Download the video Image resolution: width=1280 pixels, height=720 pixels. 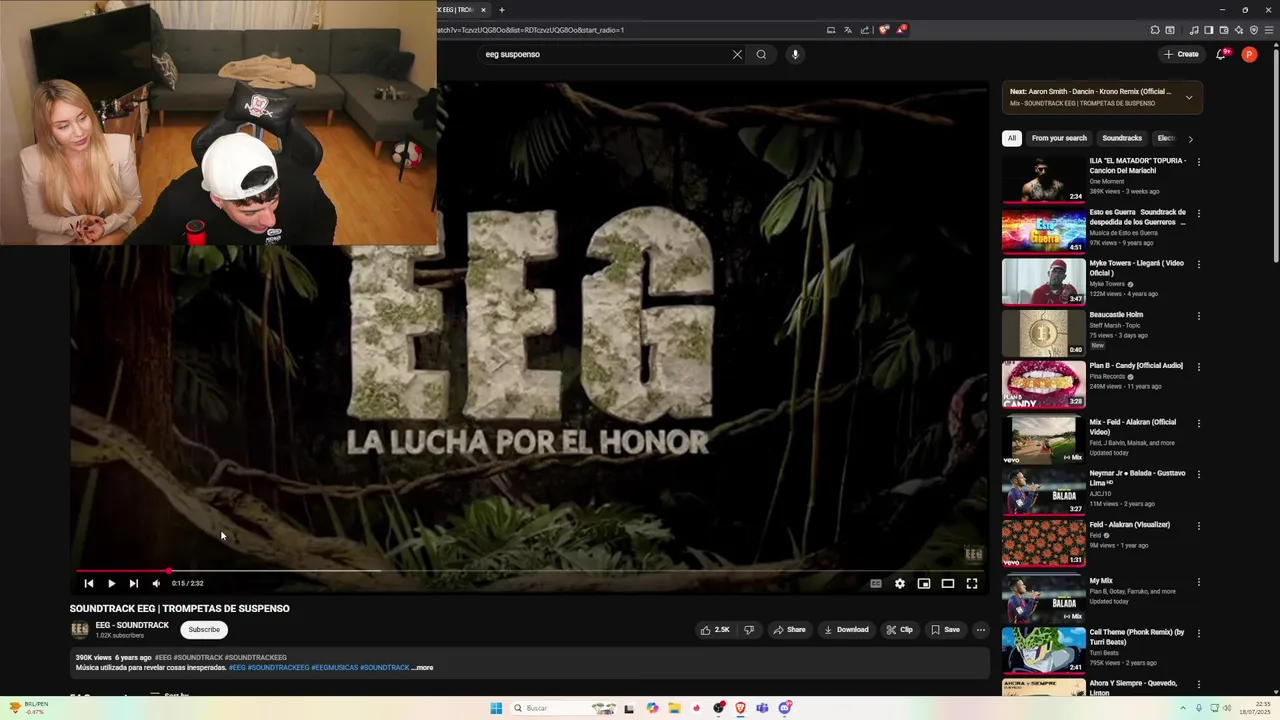tap(846, 630)
